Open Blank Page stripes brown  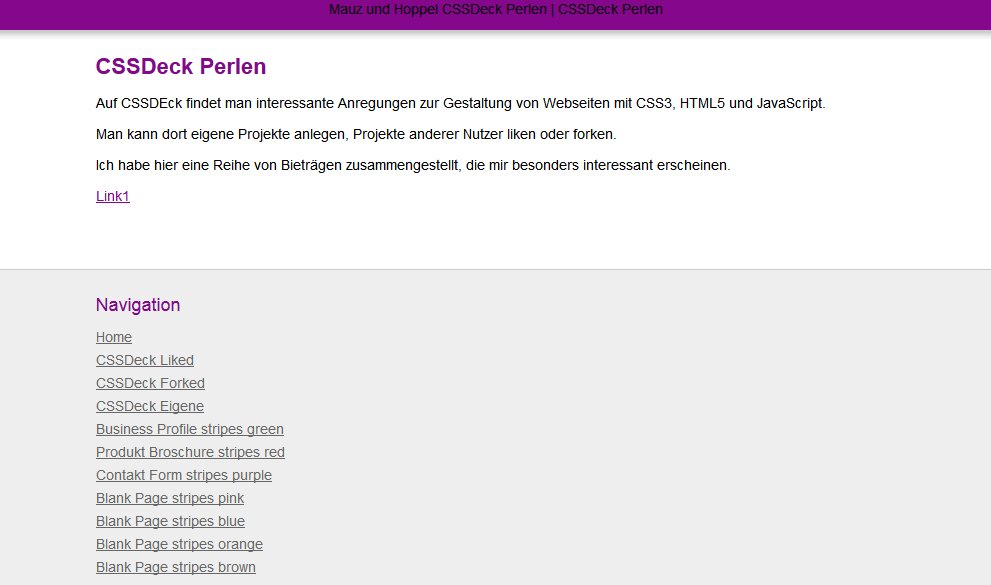pyautogui.click(x=176, y=567)
